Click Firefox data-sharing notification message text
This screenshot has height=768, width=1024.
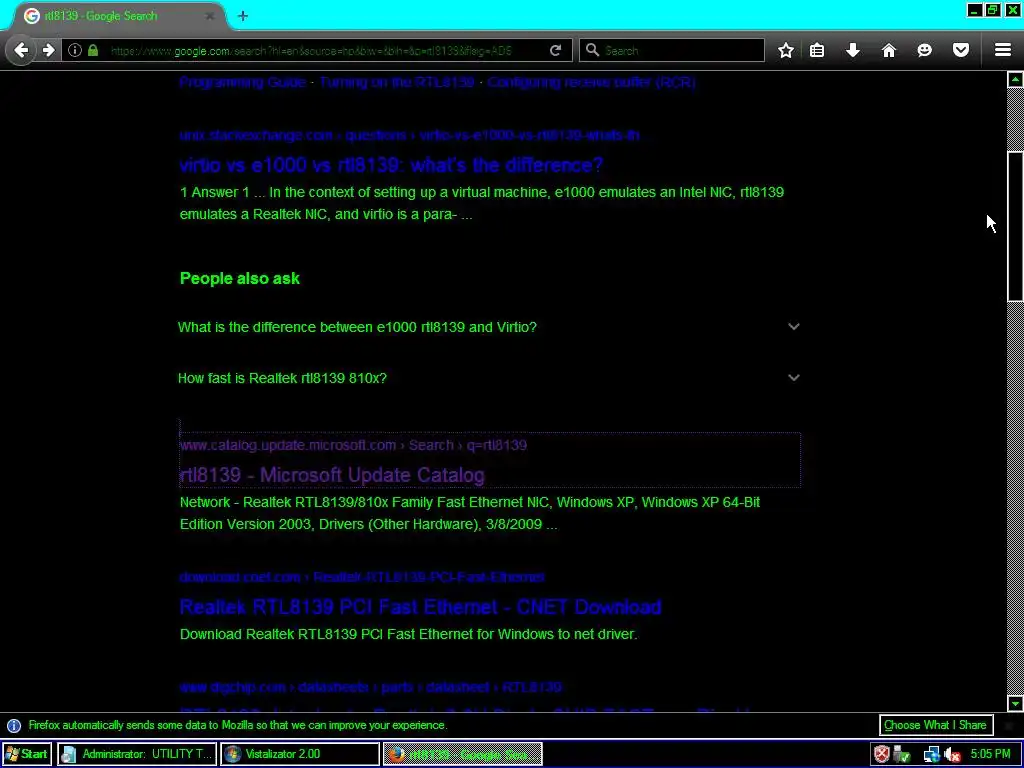[x=238, y=725]
